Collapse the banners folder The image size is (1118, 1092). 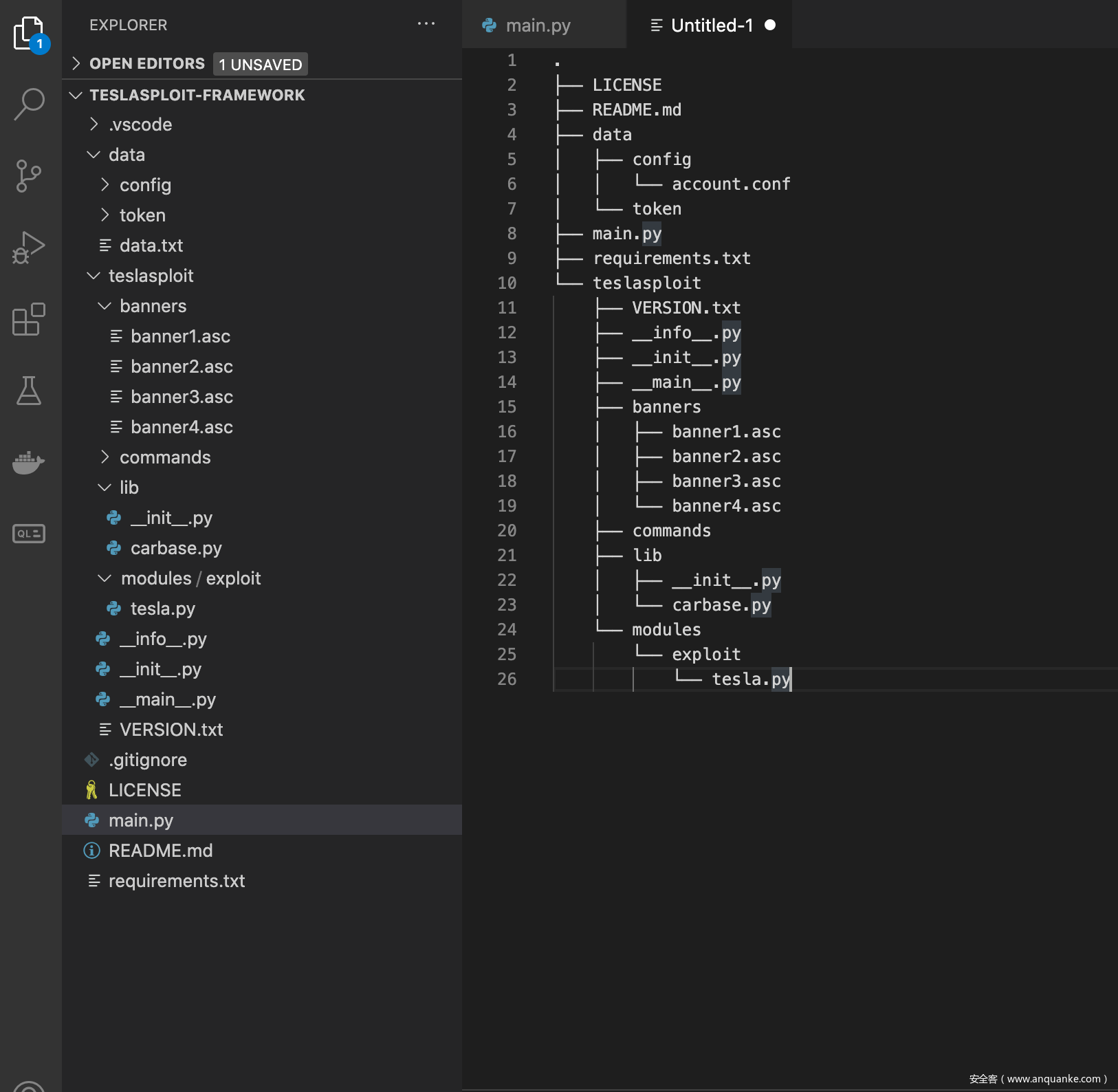(153, 306)
